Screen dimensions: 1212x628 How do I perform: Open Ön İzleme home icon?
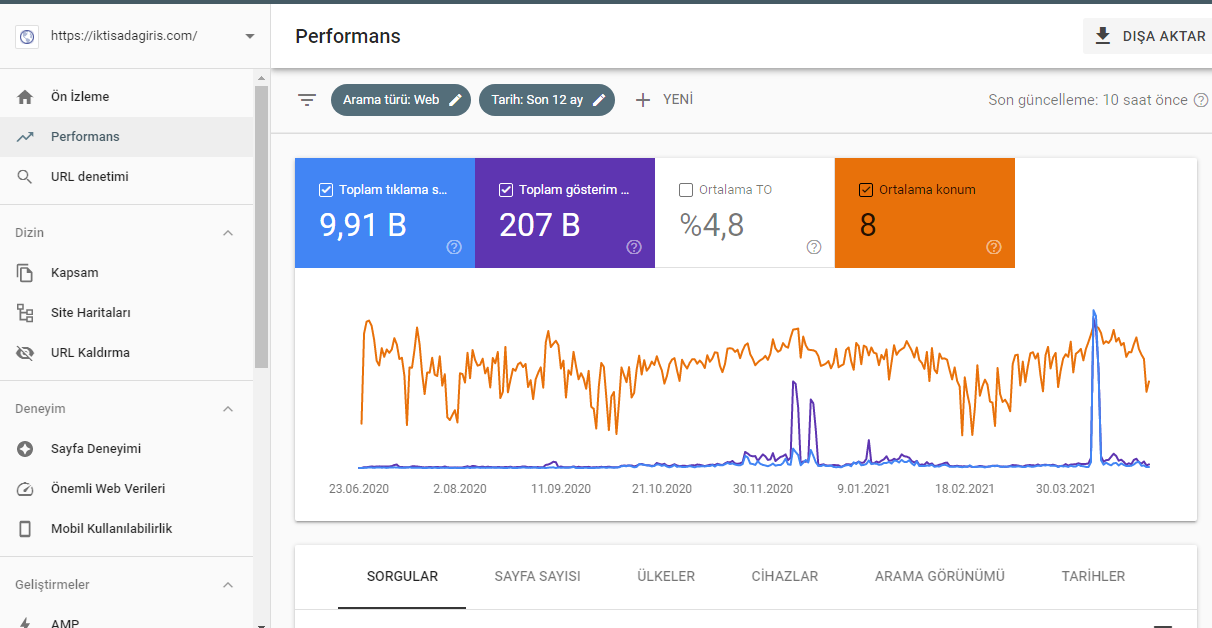[x=26, y=97]
